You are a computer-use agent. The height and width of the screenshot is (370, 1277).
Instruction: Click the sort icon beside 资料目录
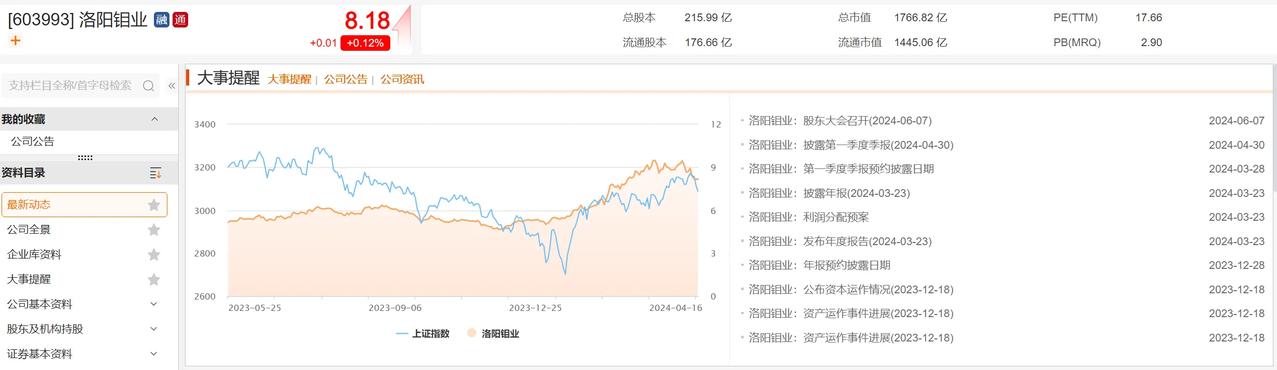tap(155, 173)
